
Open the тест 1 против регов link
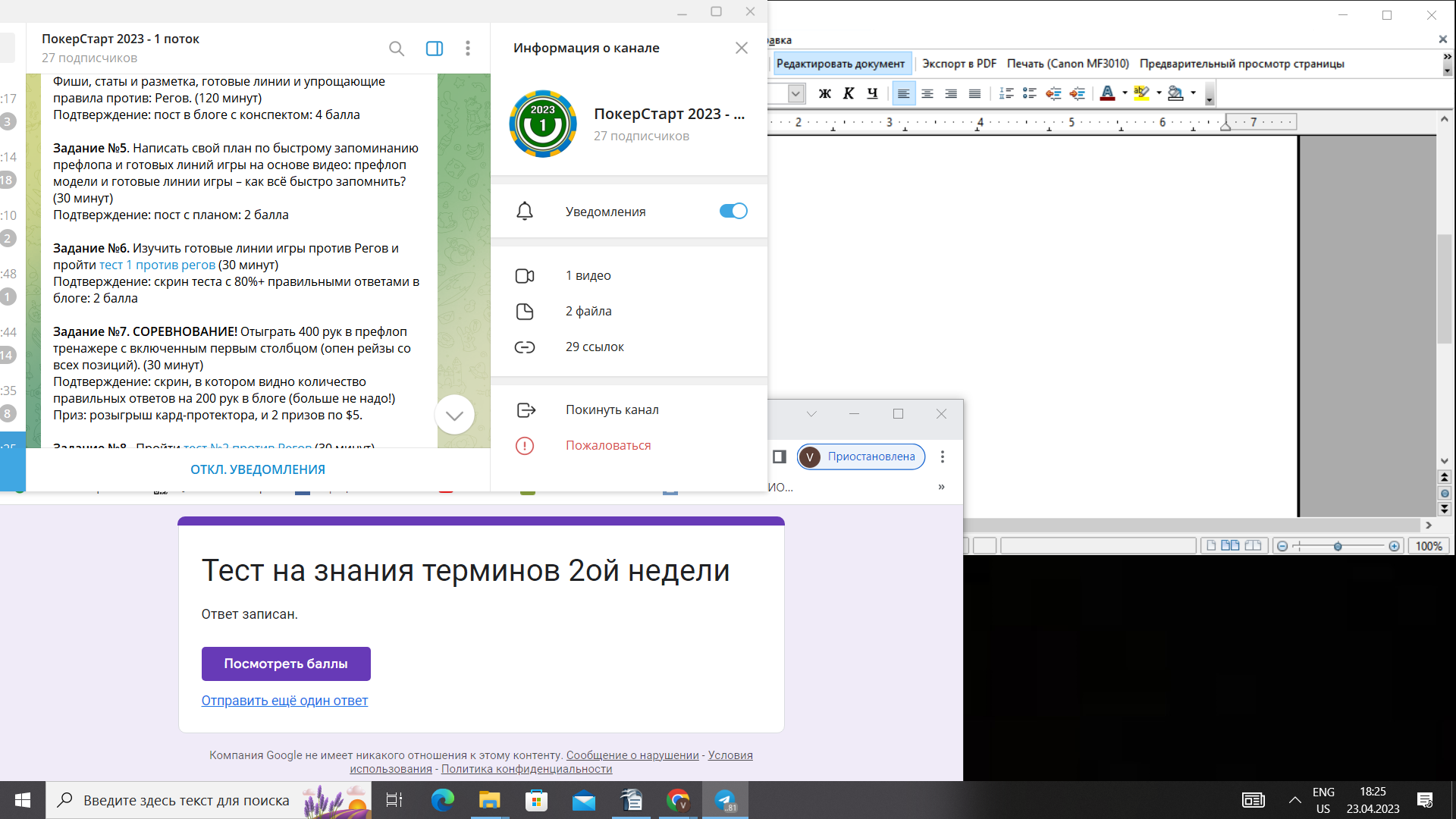[157, 265]
